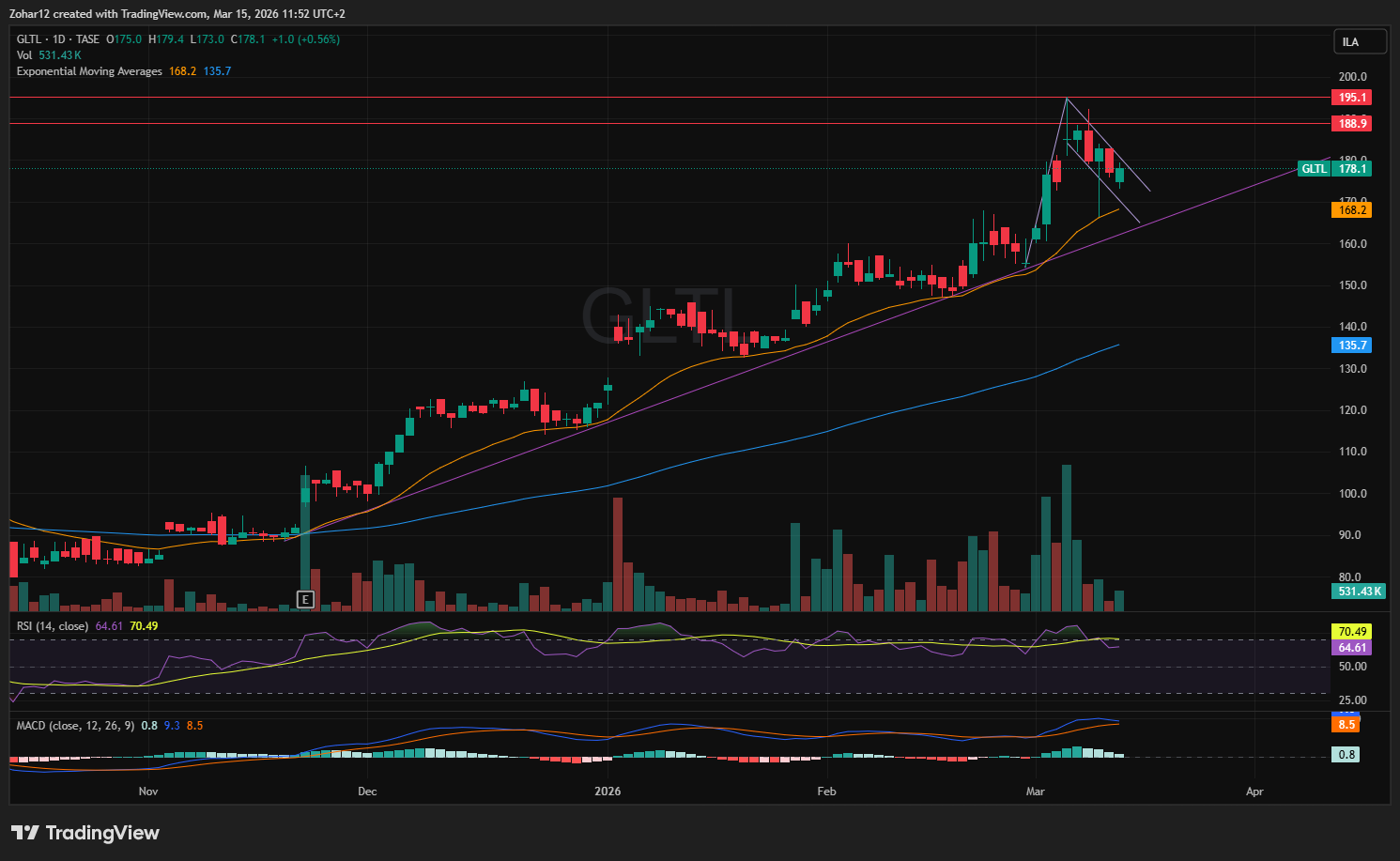Click the purple 64.61 RSI axis label

1351,648
